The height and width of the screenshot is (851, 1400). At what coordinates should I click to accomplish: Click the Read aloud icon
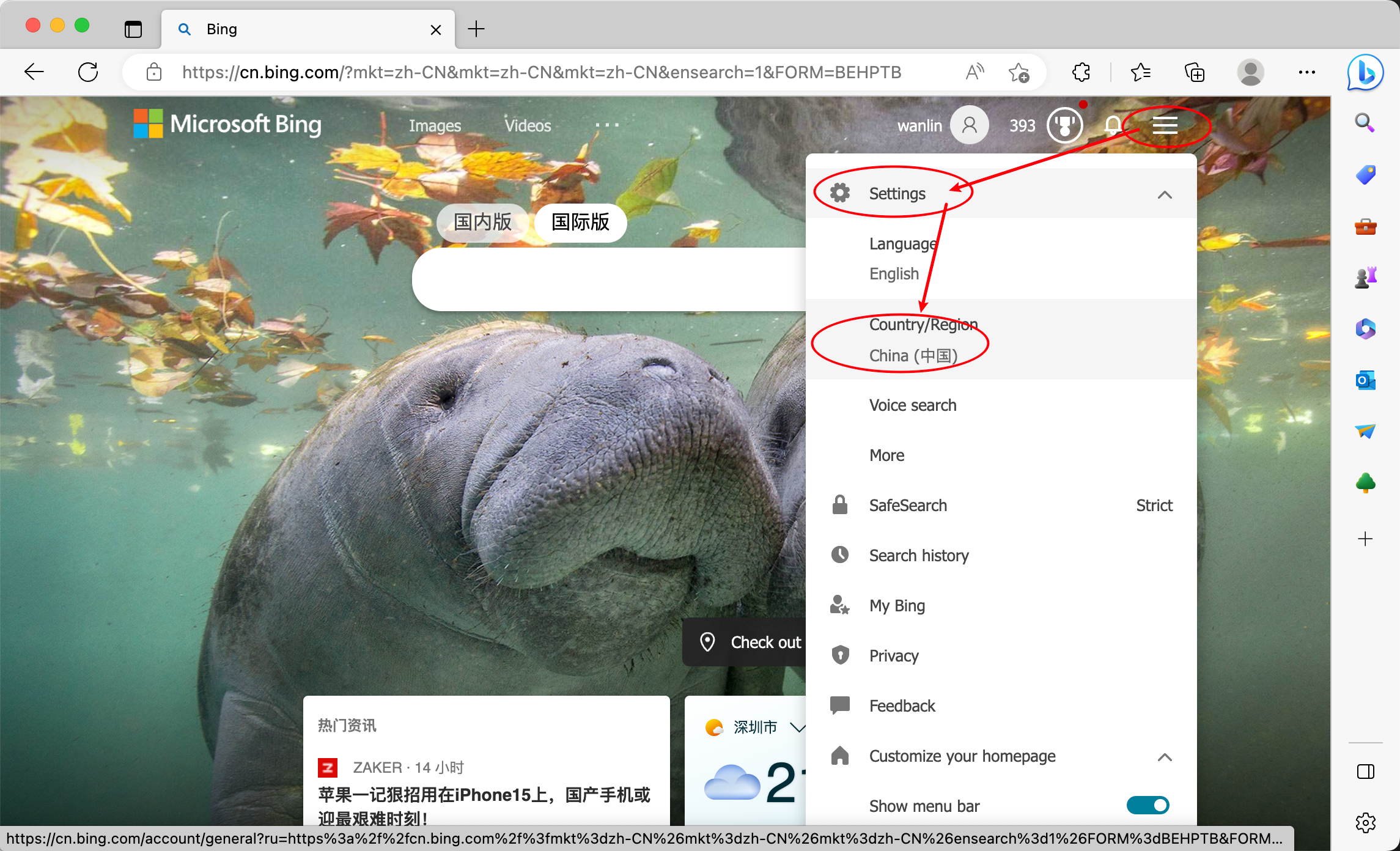(x=974, y=72)
